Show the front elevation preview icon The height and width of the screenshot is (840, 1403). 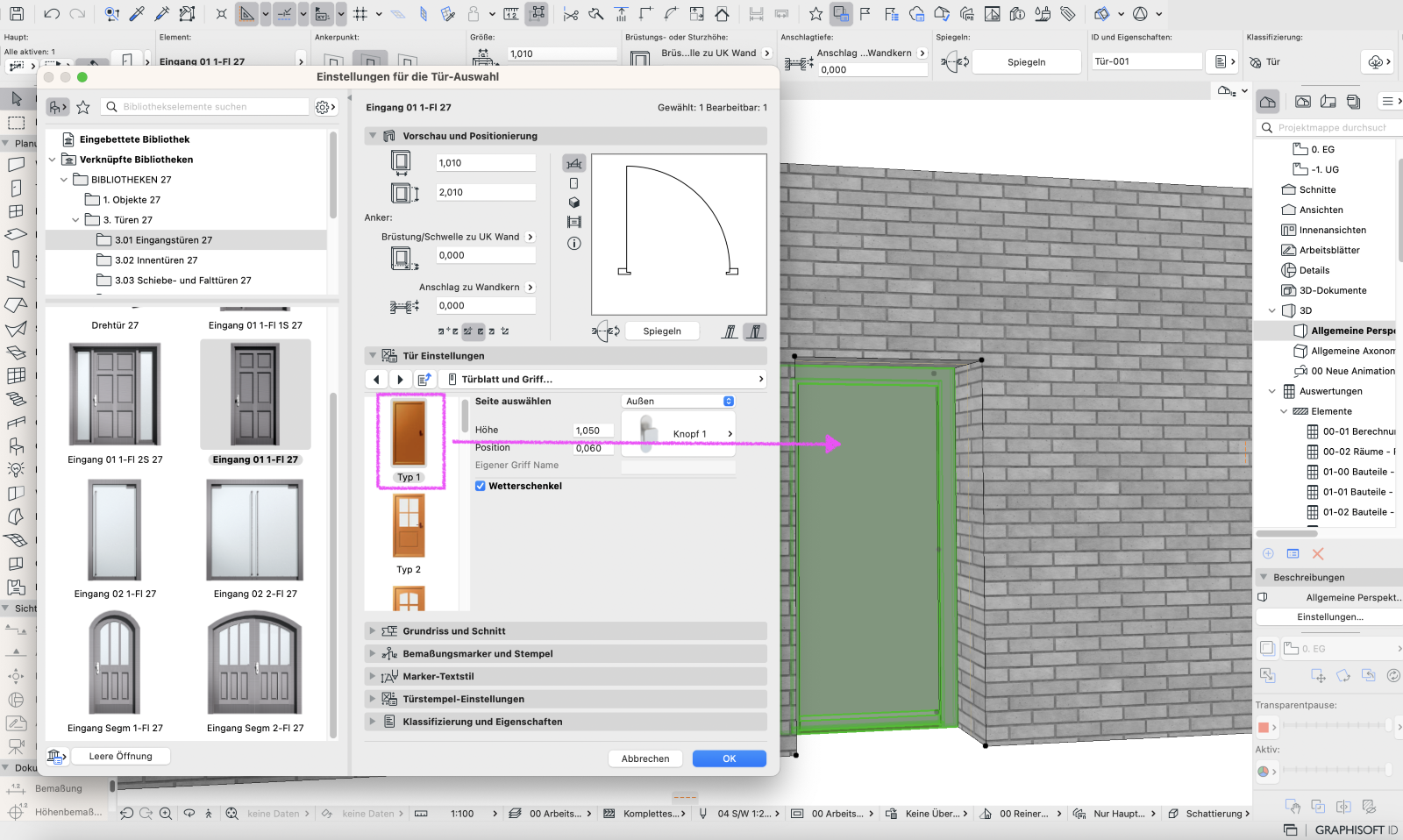(573, 183)
